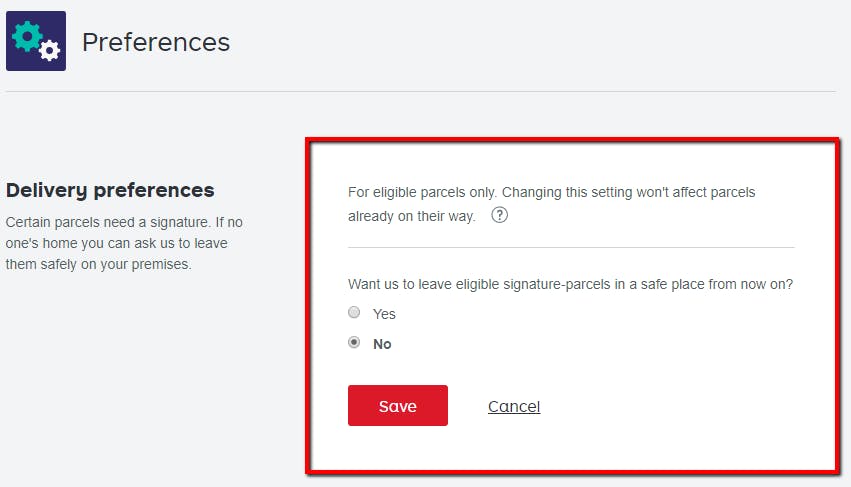Click the bold 'No' option label
The image size is (851, 487).
coord(382,344)
